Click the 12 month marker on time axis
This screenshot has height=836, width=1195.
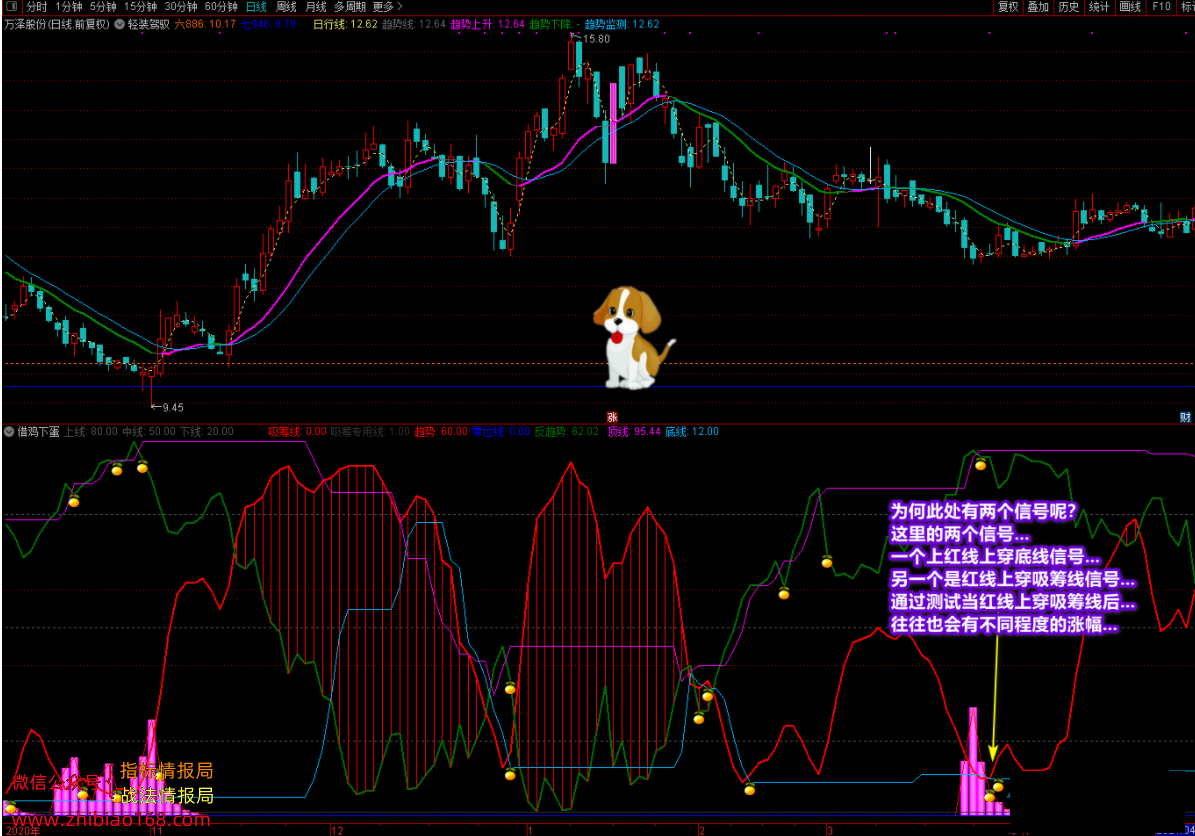(x=337, y=830)
